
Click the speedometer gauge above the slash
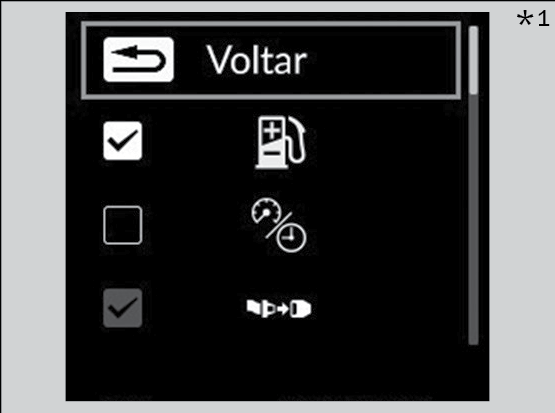pos(266,211)
